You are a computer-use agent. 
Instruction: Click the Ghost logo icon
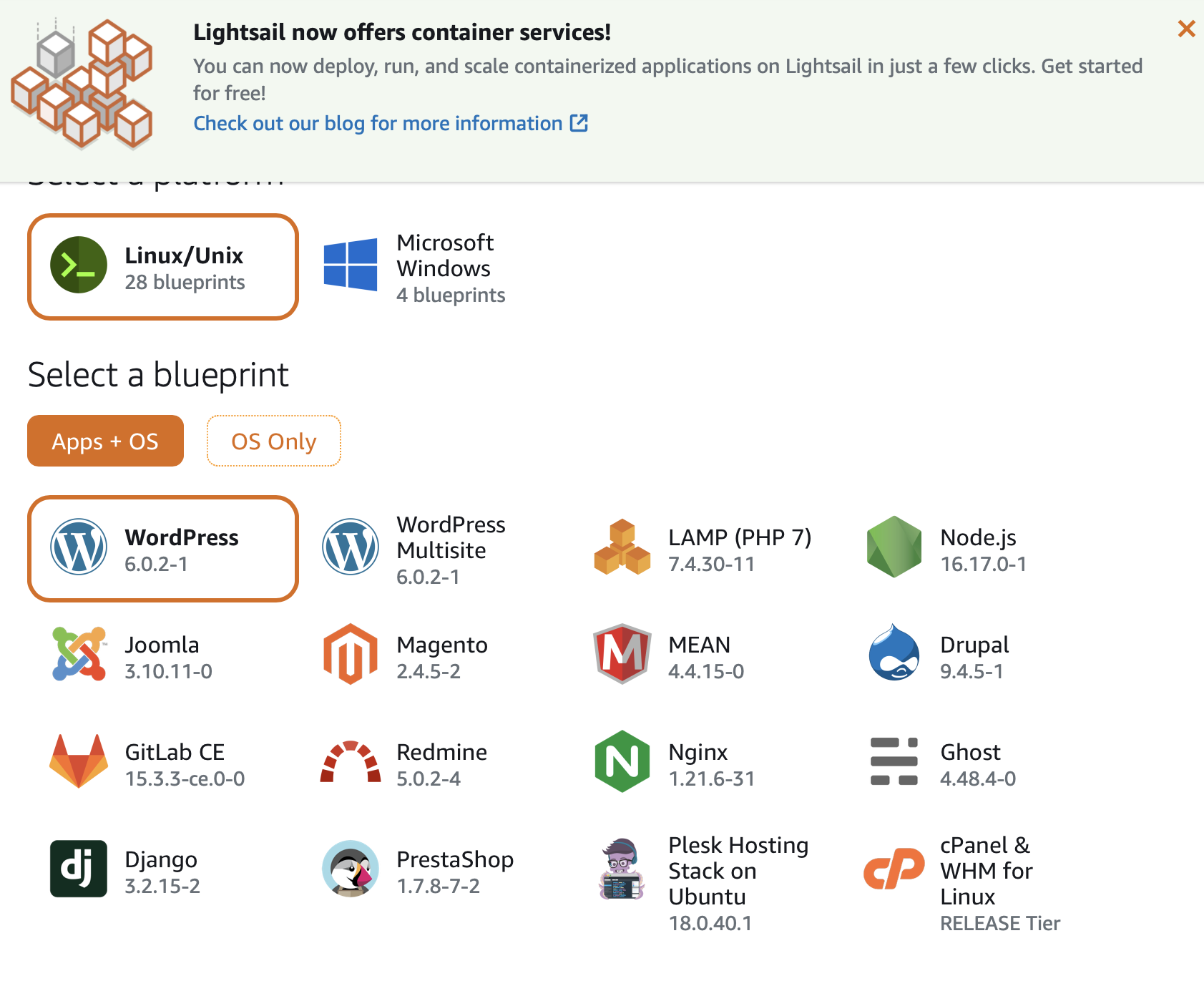894,761
